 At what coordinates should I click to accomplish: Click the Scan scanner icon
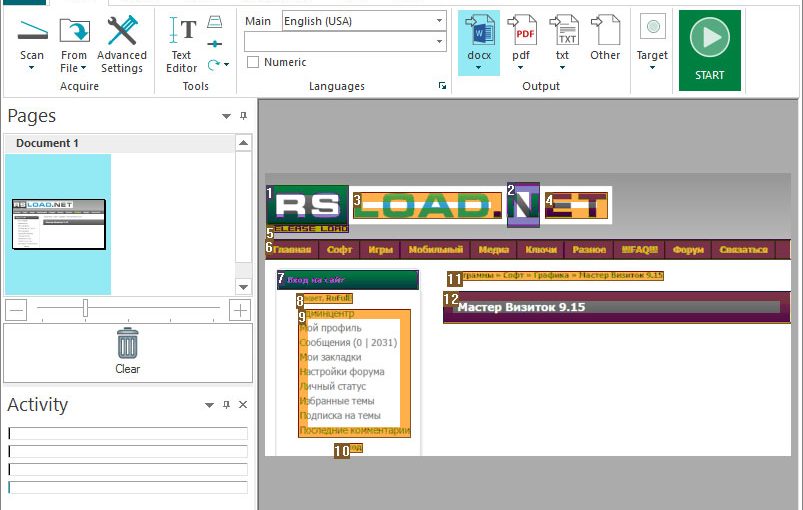(x=32, y=30)
